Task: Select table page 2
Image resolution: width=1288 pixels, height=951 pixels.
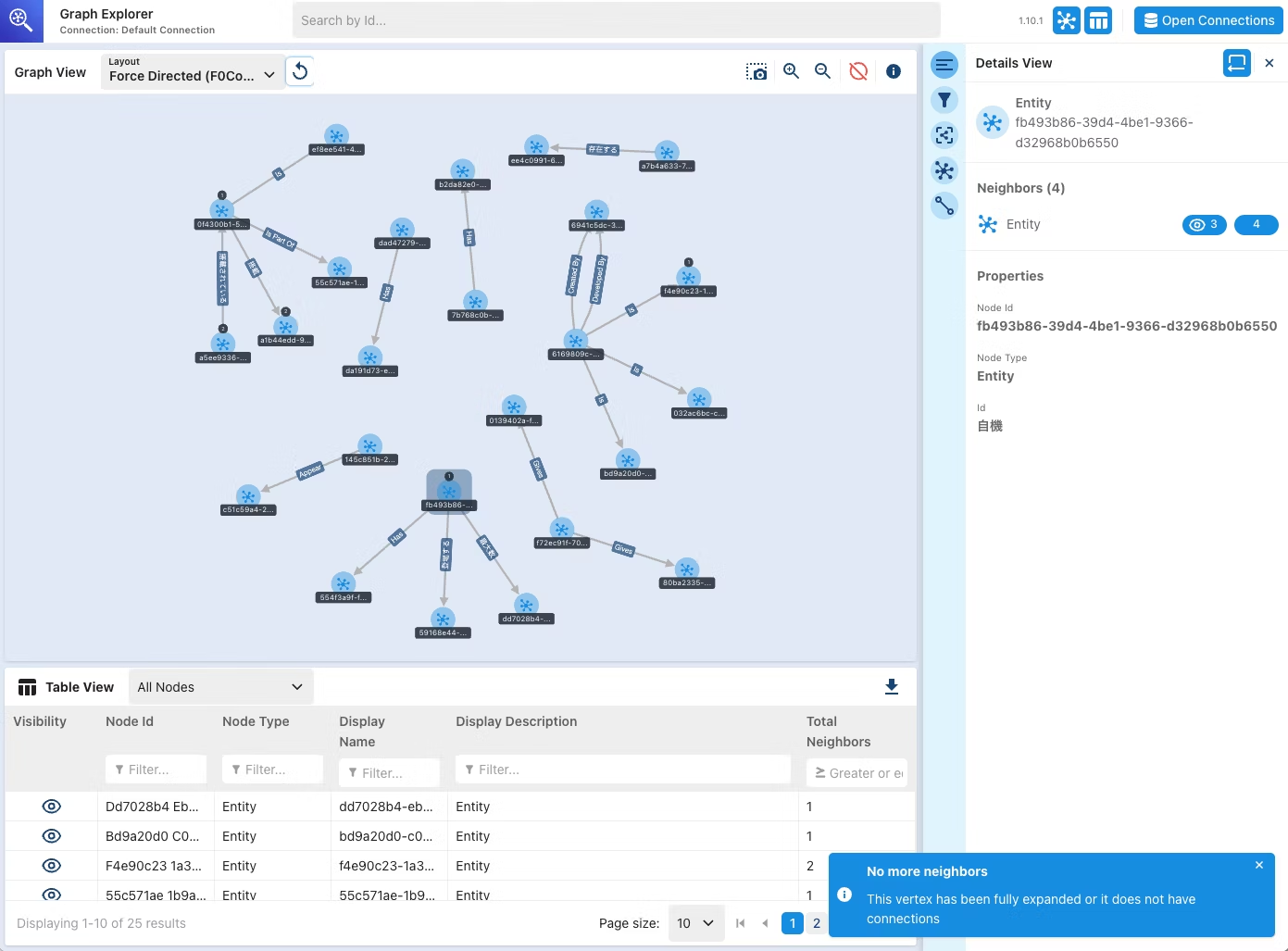Action: (x=817, y=923)
